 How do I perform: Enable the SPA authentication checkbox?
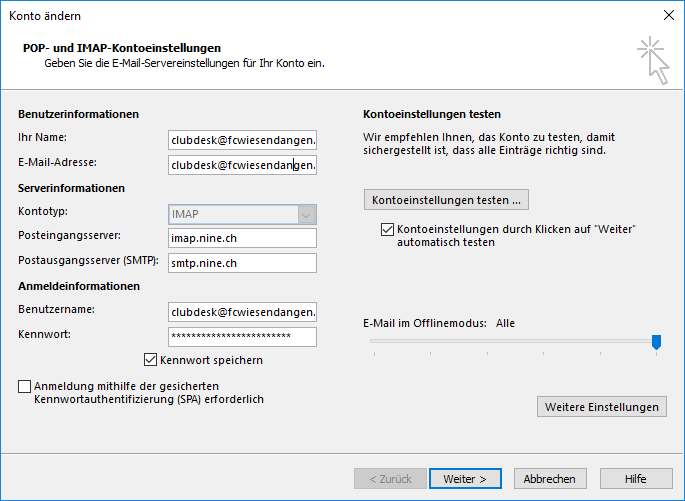pos(25,386)
